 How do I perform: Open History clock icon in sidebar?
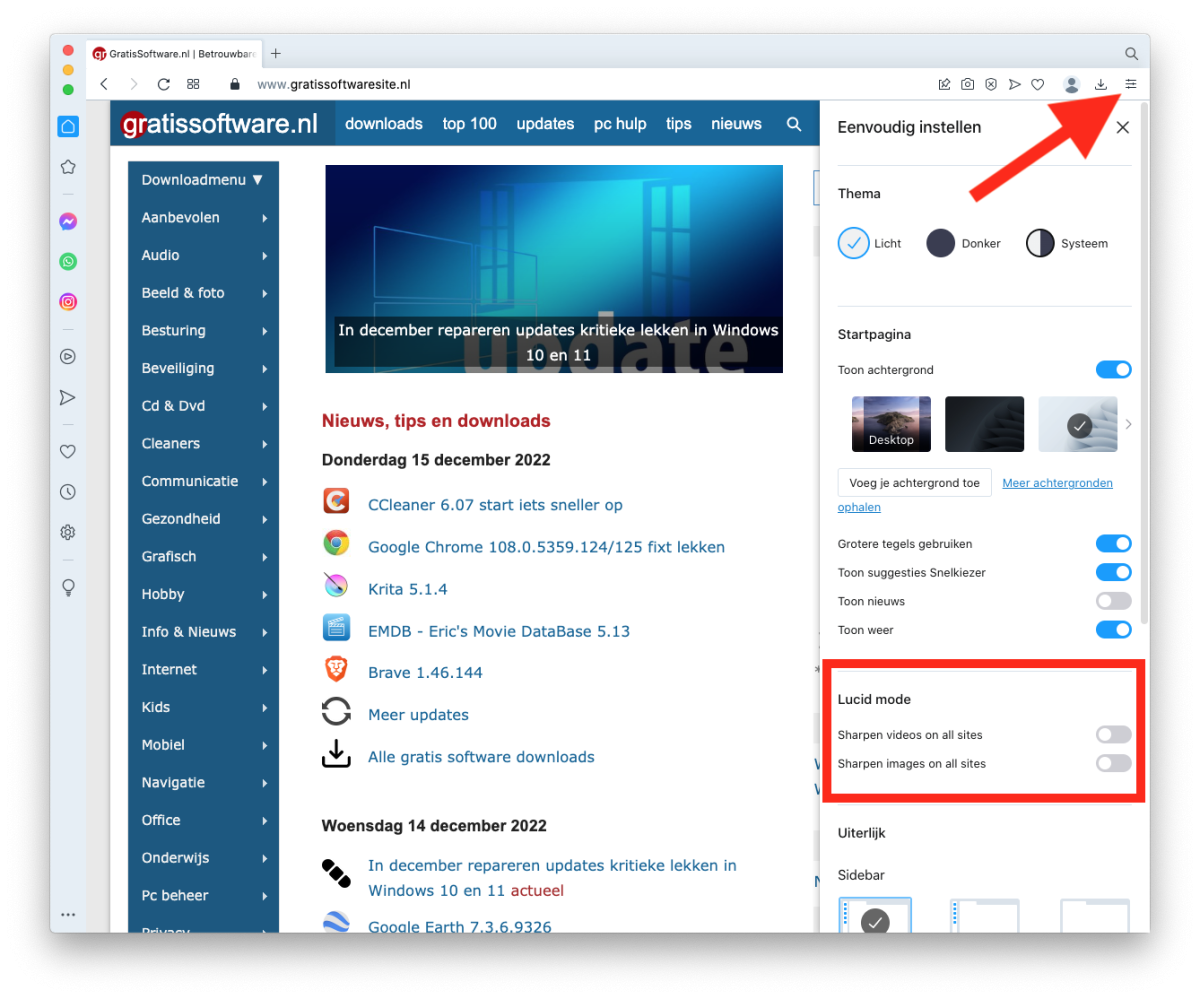pyautogui.click(x=68, y=492)
